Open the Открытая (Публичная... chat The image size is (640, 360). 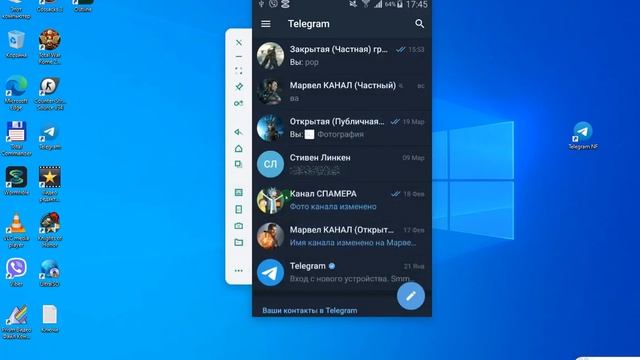[342, 128]
